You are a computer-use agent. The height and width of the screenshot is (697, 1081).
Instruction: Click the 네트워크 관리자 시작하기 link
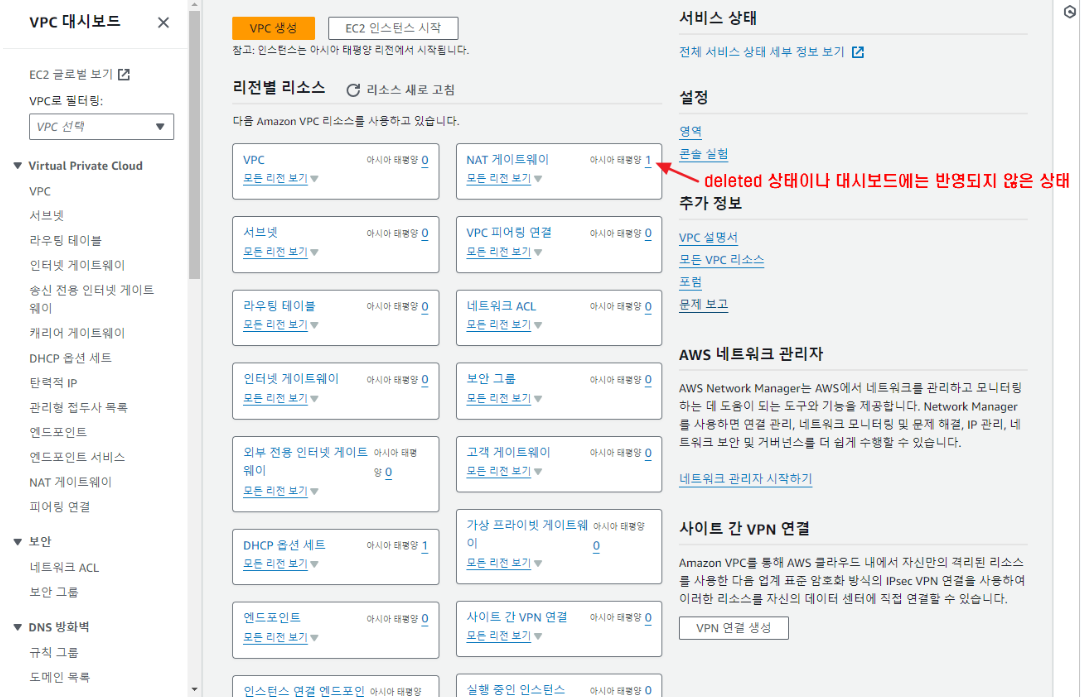click(x=745, y=479)
